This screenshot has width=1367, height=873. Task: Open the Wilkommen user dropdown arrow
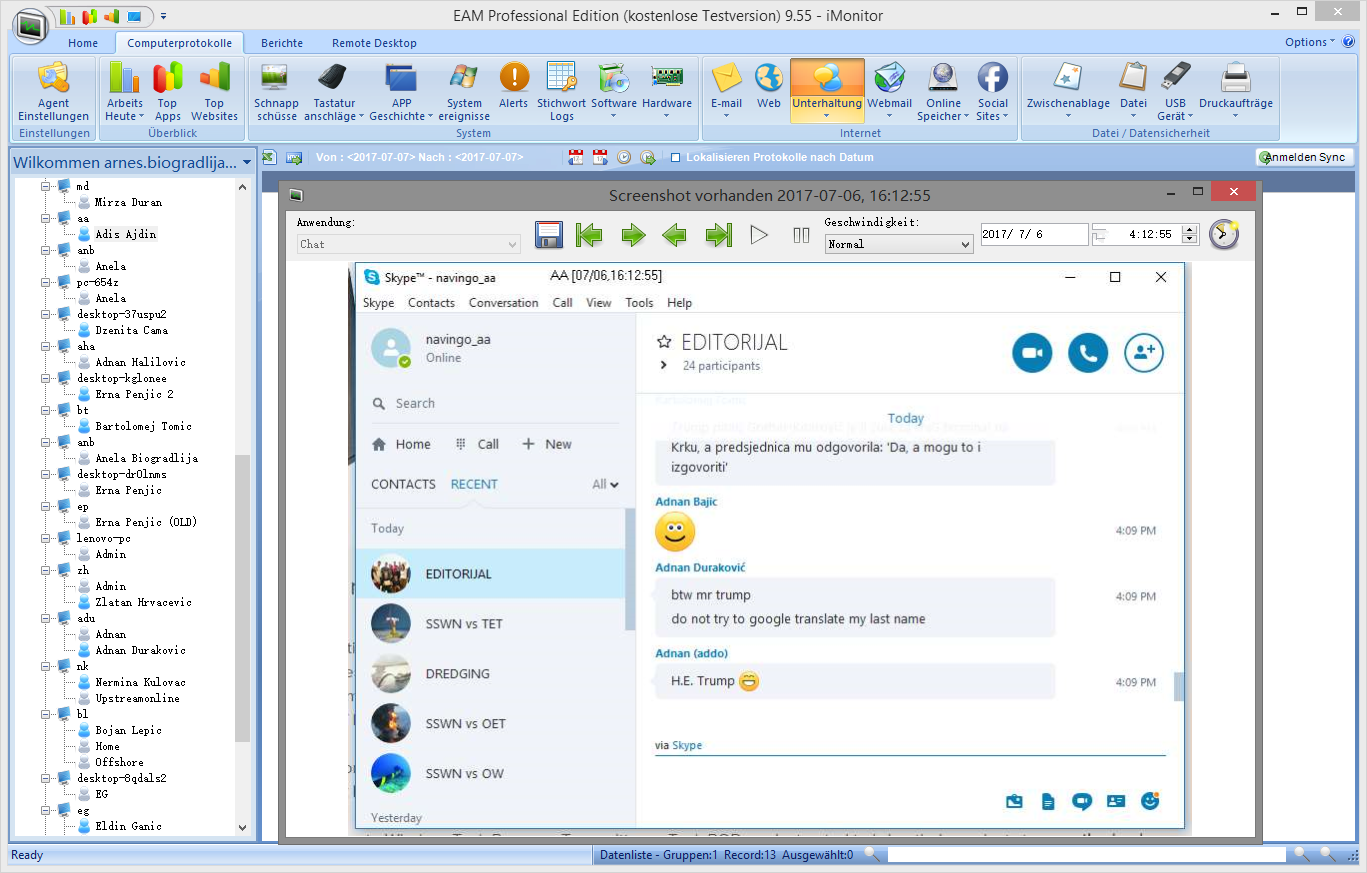(x=246, y=163)
